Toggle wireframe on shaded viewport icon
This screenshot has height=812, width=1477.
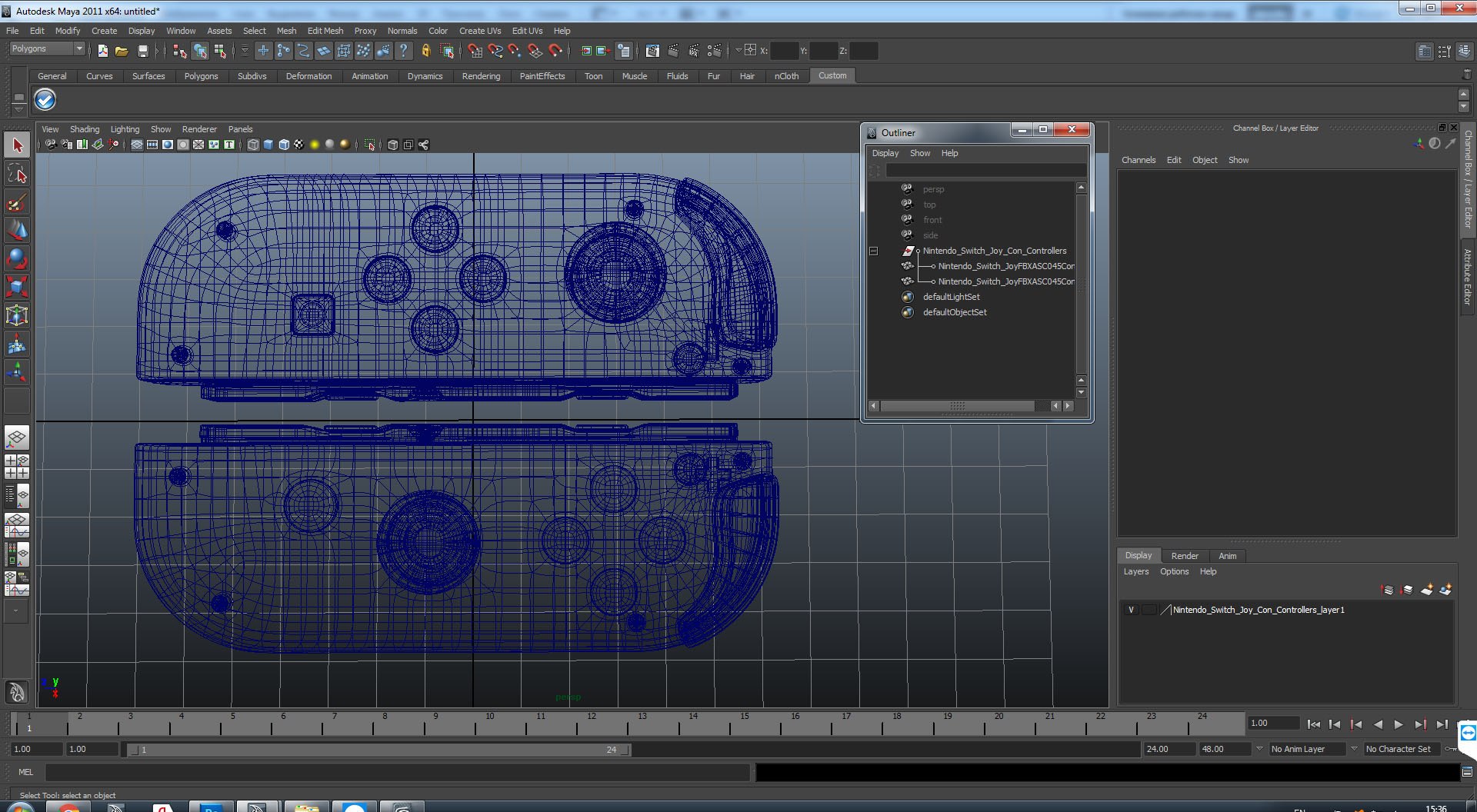pyautogui.click(x=284, y=145)
